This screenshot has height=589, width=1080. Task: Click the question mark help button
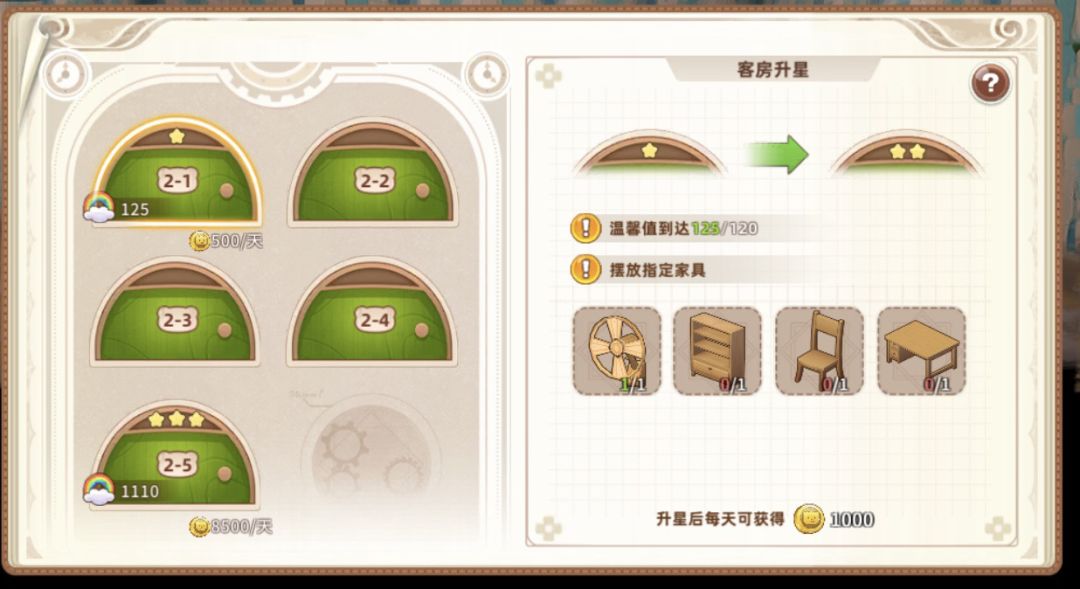(x=990, y=83)
